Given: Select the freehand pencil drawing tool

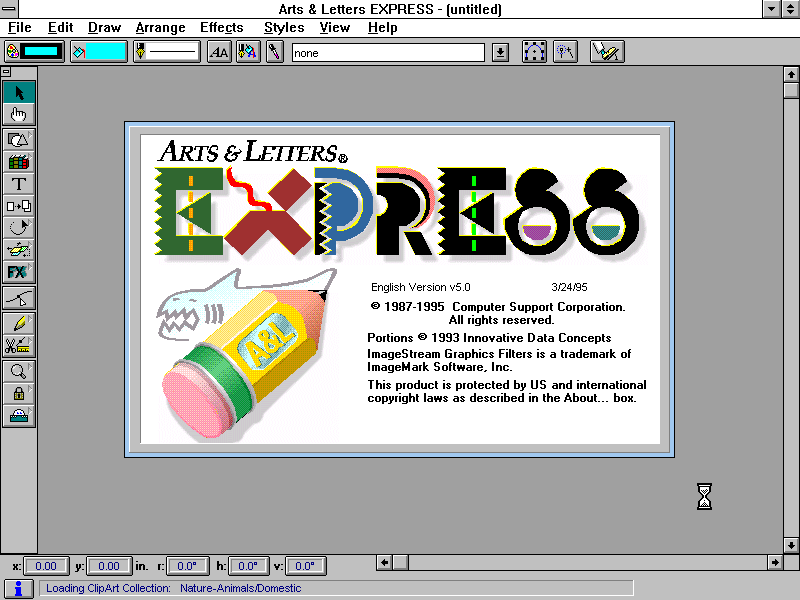Looking at the screenshot, I should click(x=19, y=323).
